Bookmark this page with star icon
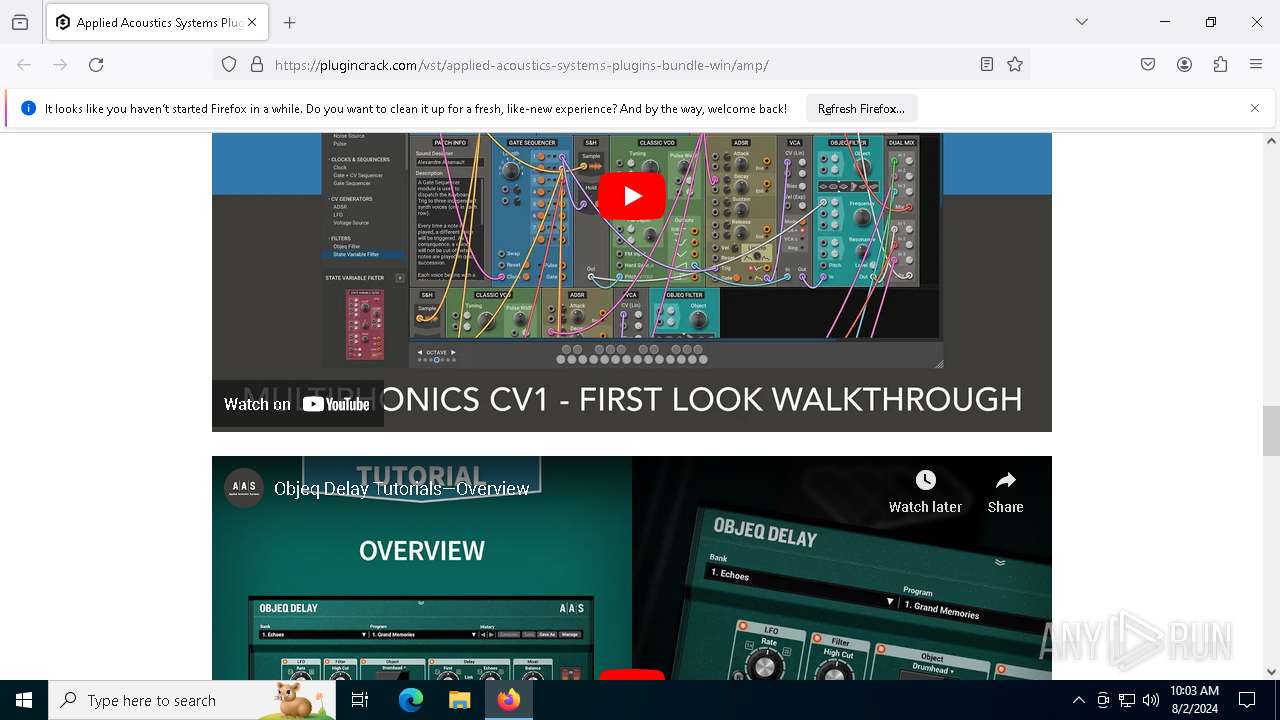 point(1015,65)
